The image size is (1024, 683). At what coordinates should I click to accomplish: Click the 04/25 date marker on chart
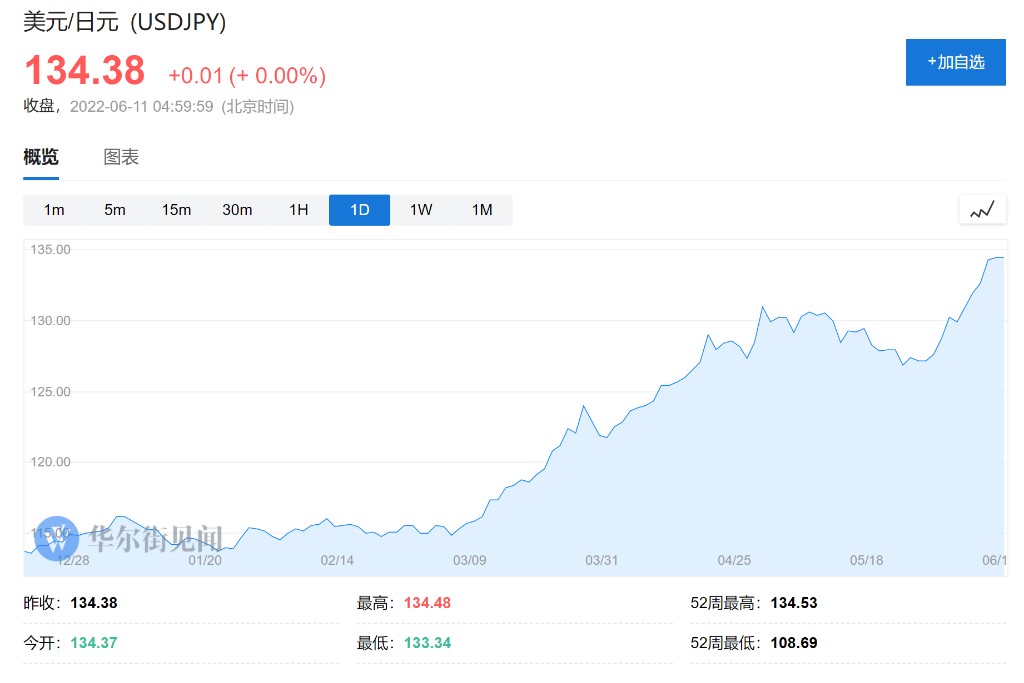(734, 560)
